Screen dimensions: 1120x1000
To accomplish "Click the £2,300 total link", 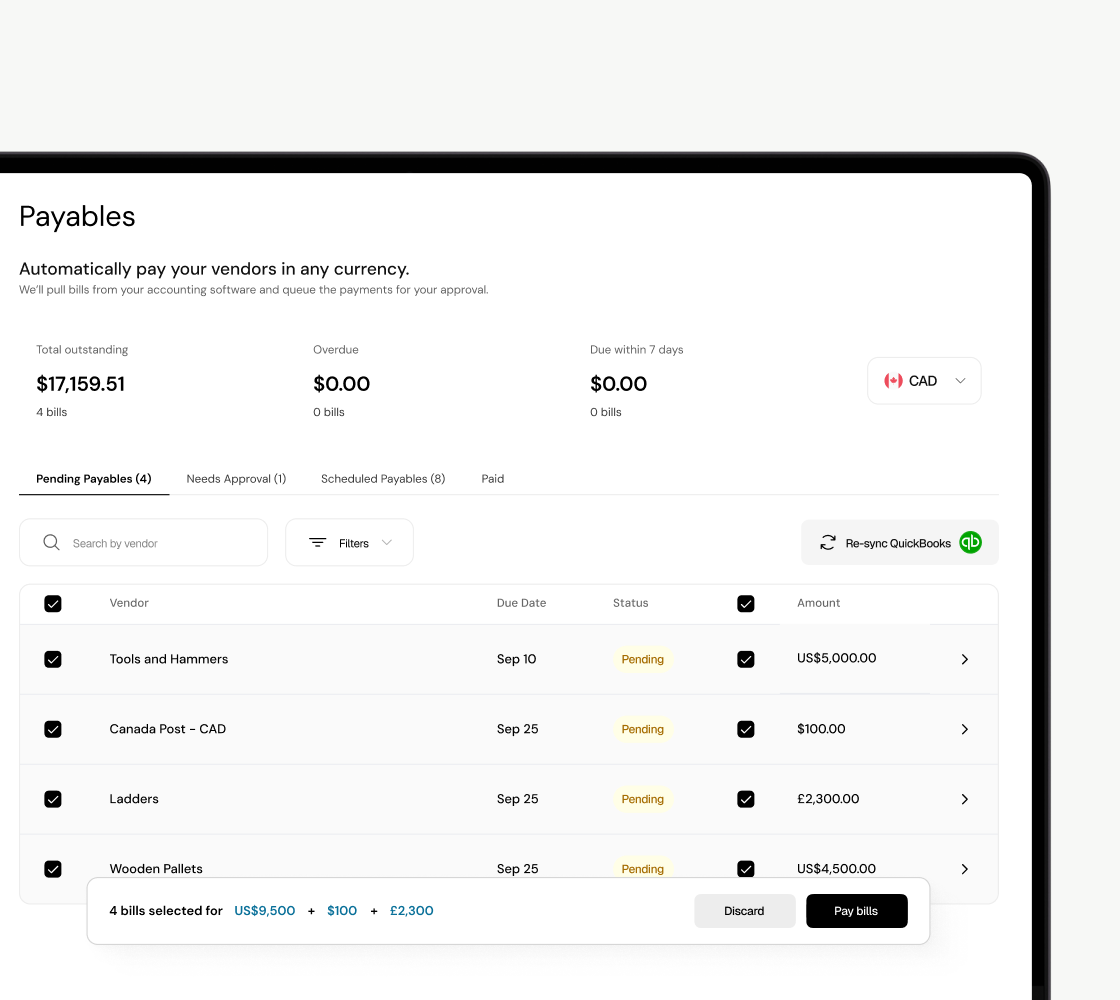I will point(411,911).
